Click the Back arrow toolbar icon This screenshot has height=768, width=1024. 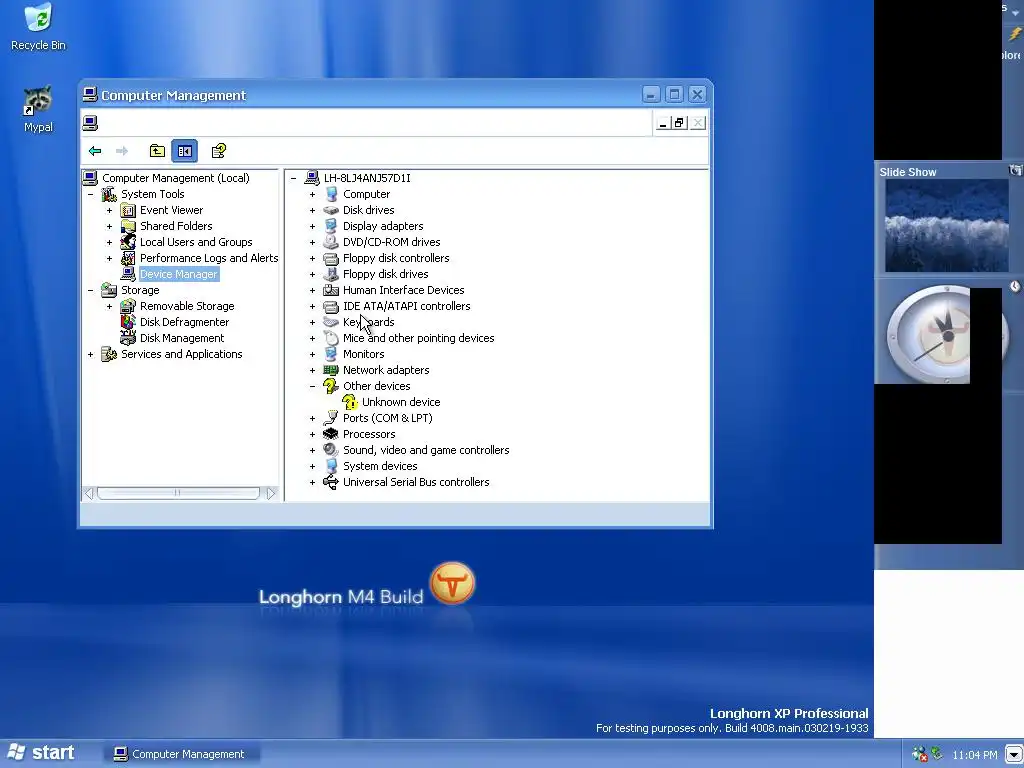click(95, 151)
